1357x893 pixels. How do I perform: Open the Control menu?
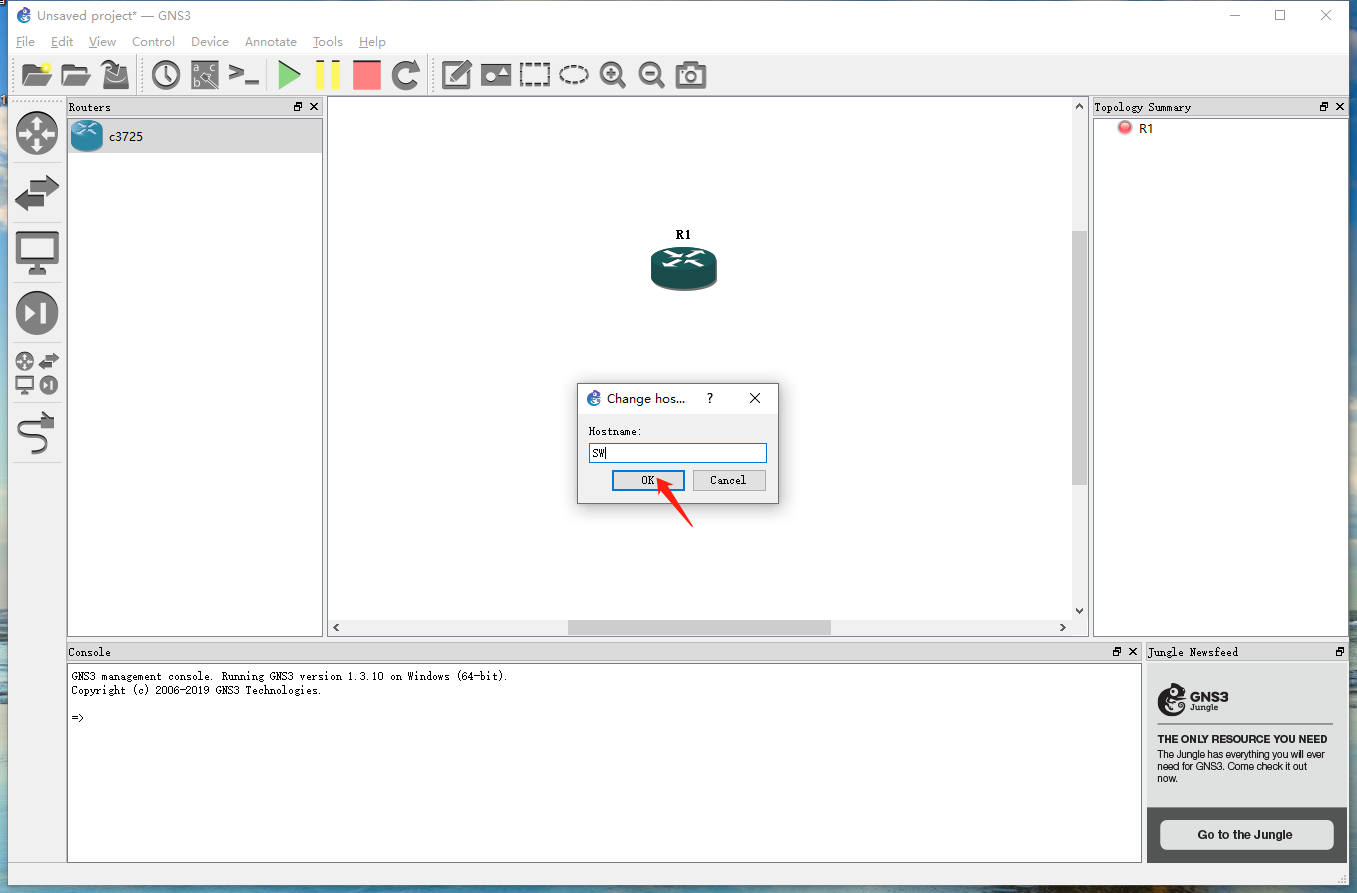click(153, 42)
